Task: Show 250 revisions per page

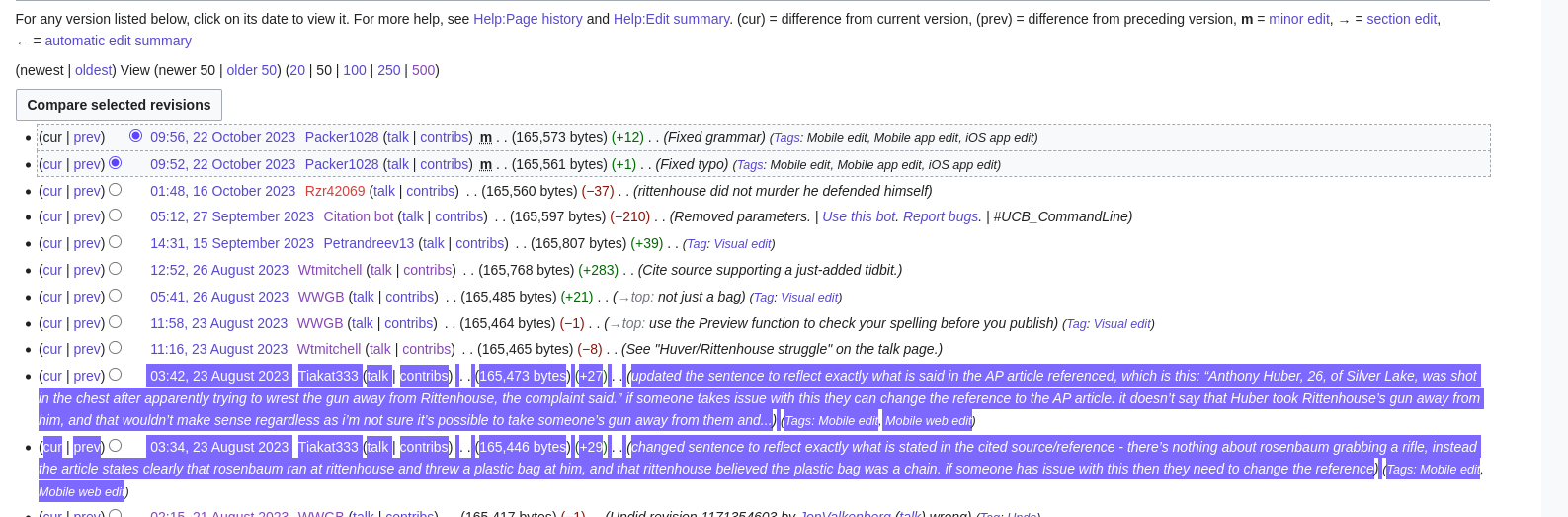Action: 389,70
